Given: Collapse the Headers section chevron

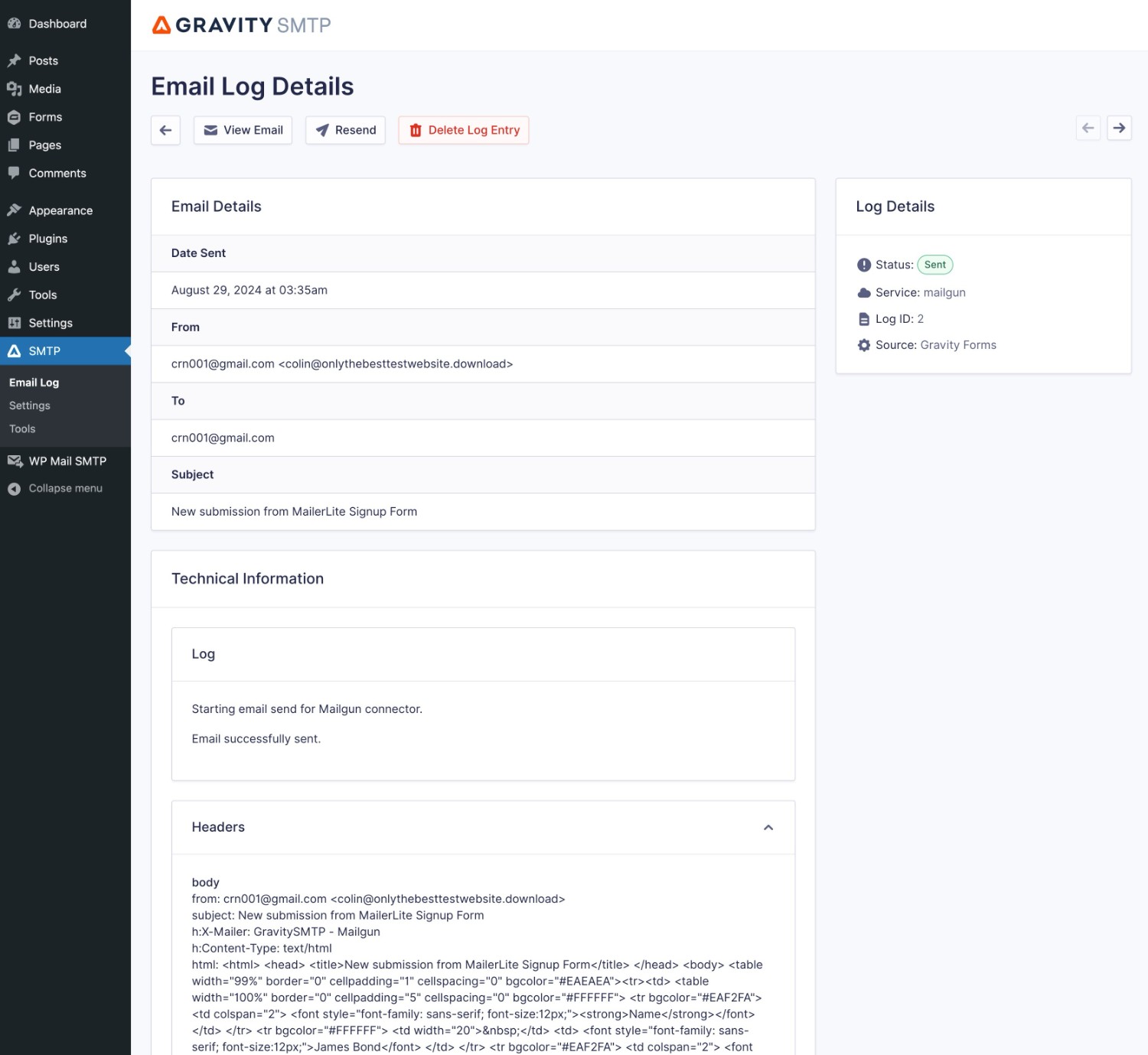Looking at the screenshot, I should tap(768, 827).
